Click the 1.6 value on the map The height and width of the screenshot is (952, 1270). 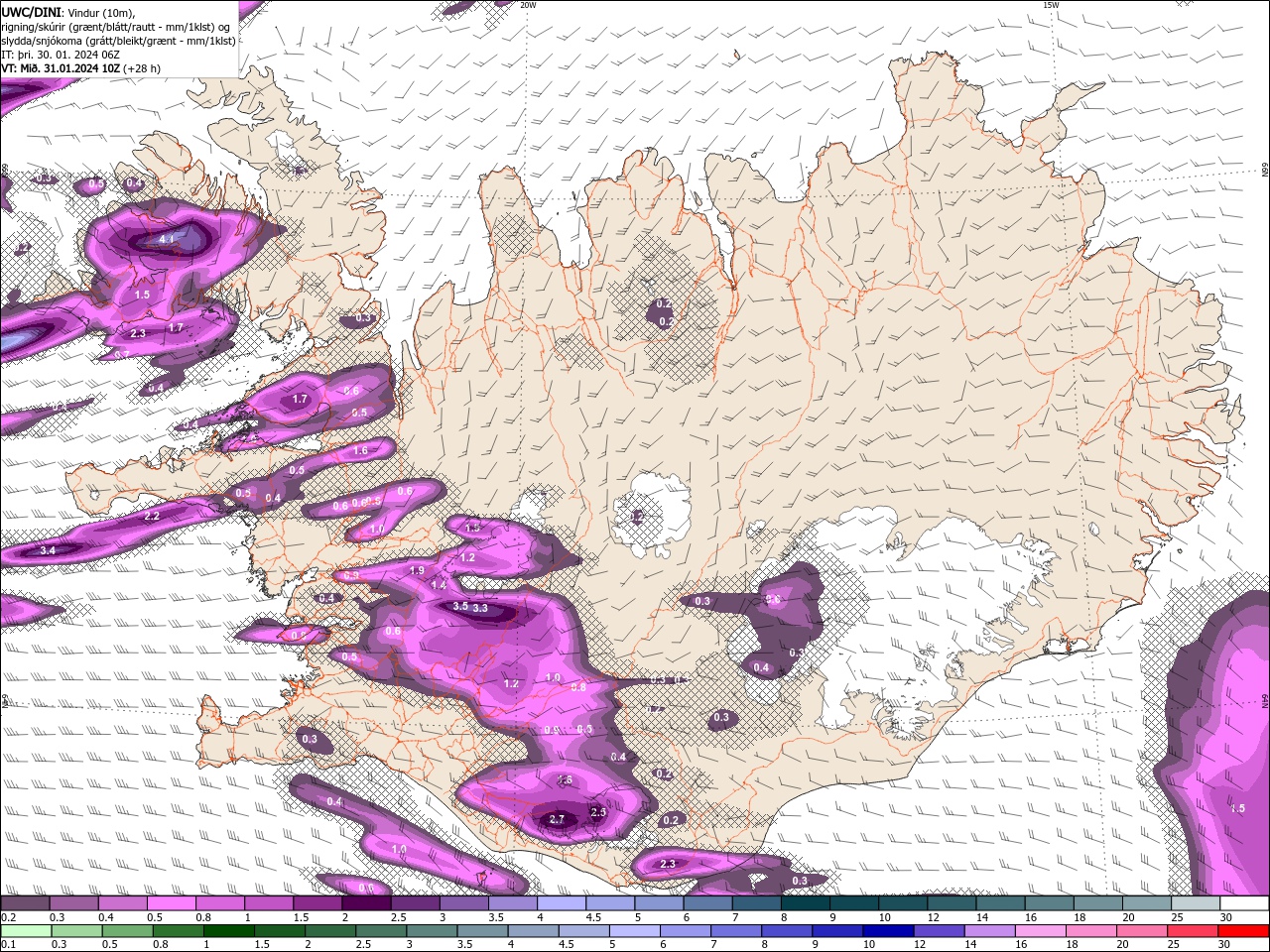pyautogui.click(x=360, y=450)
